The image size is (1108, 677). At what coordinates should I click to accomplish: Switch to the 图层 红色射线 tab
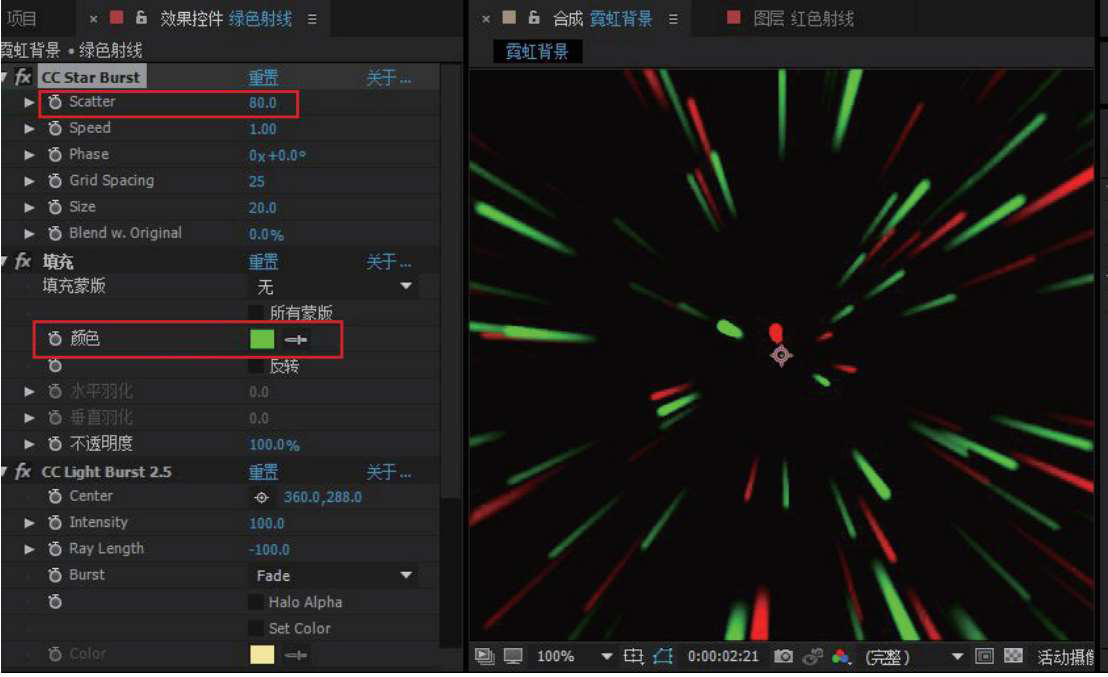click(803, 19)
